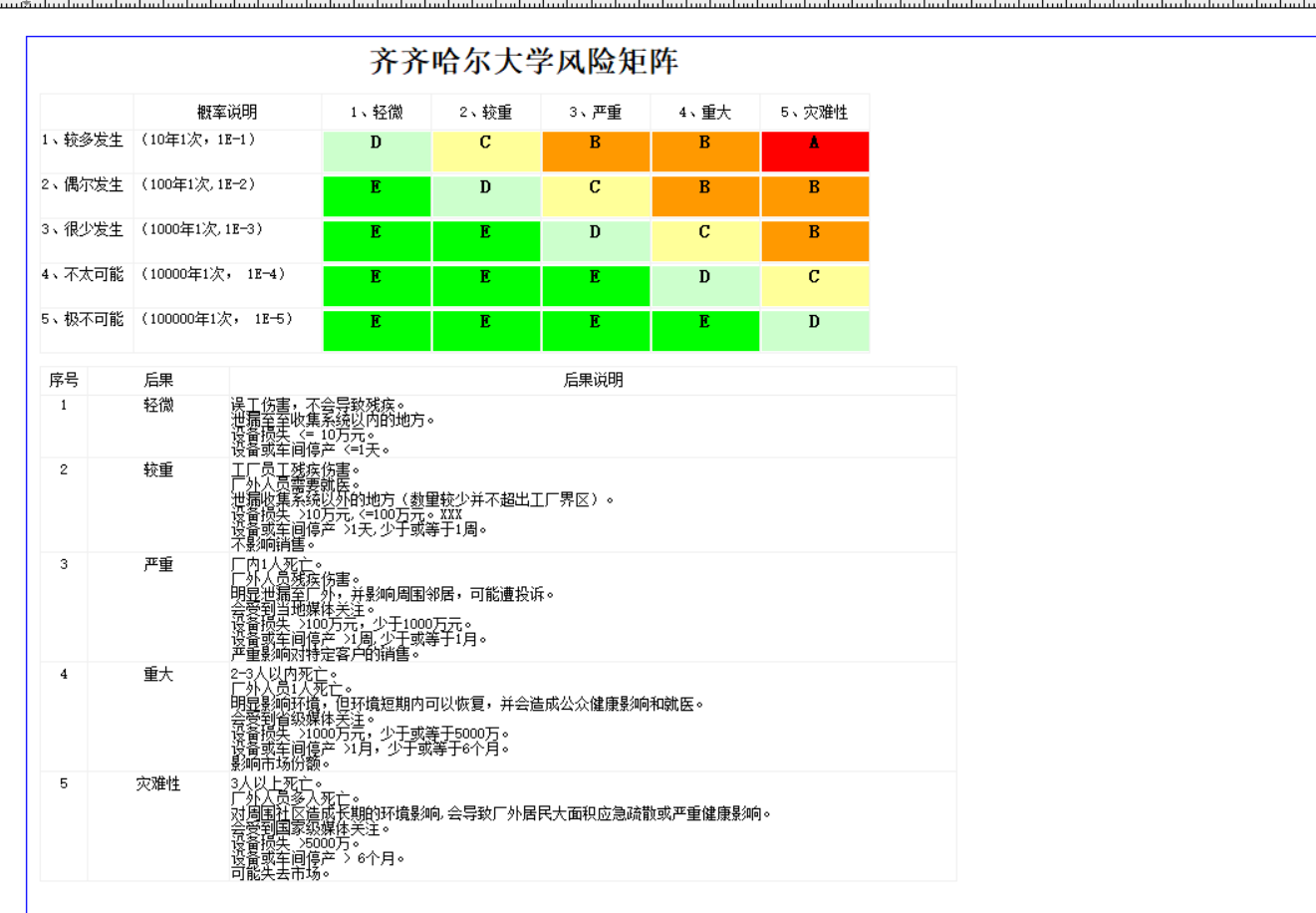
Task: Click the C cell at 不太可能 and 灾难性
Action: pyautogui.click(x=815, y=286)
